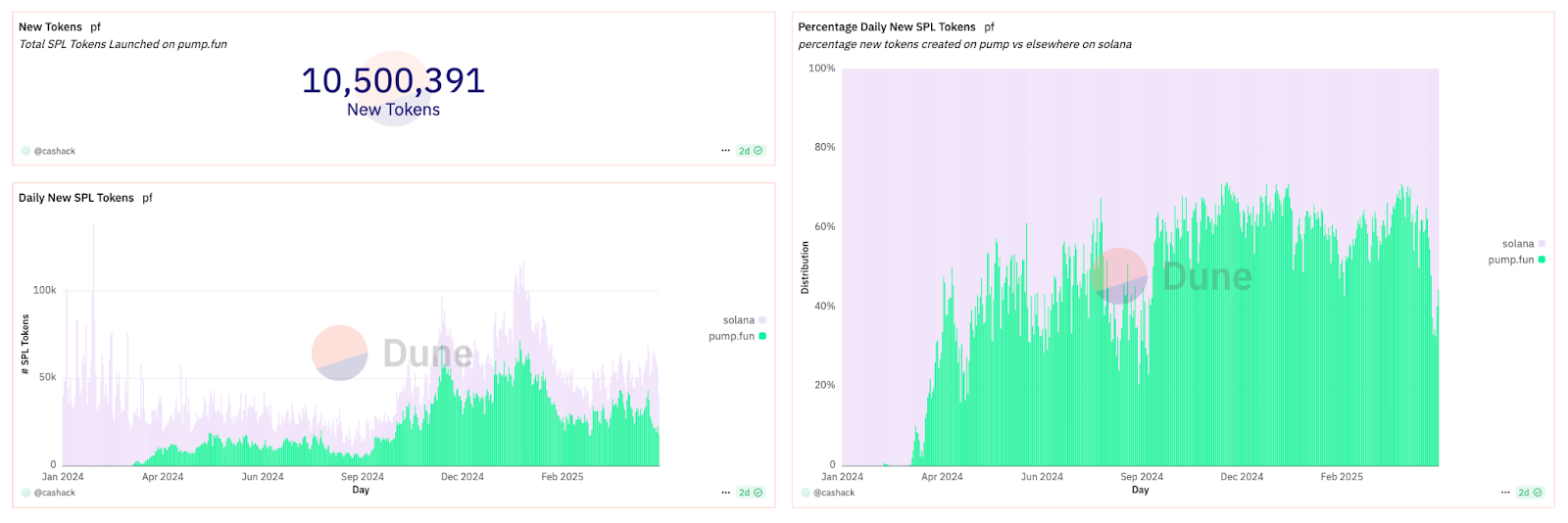Image resolution: width=1568 pixels, height=523 pixels.
Task: Toggle solana series in Percentage Daily chart legend
Action: tap(1524, 244)
